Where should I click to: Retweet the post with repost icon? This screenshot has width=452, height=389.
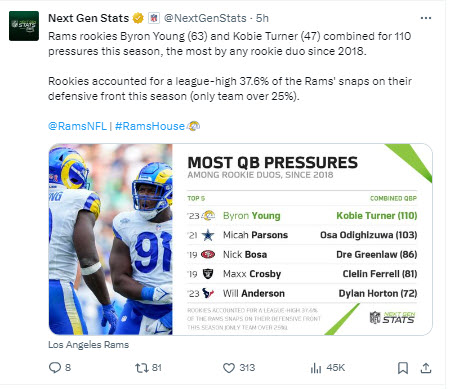click(x=141, y=368)
